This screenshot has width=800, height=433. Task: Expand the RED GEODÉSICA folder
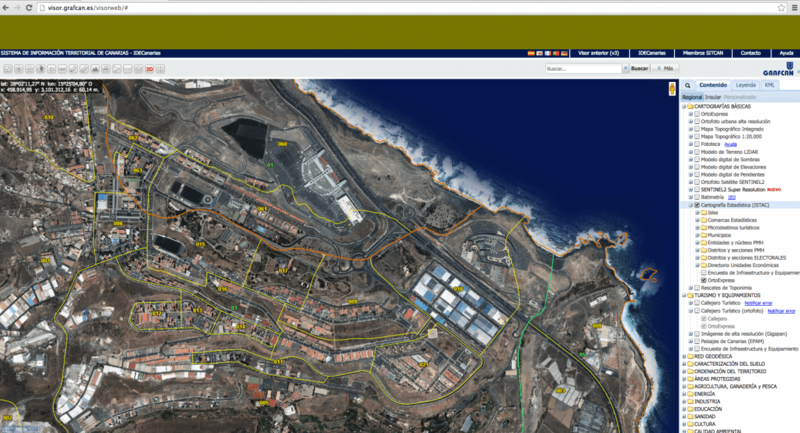tap(684, 356)
